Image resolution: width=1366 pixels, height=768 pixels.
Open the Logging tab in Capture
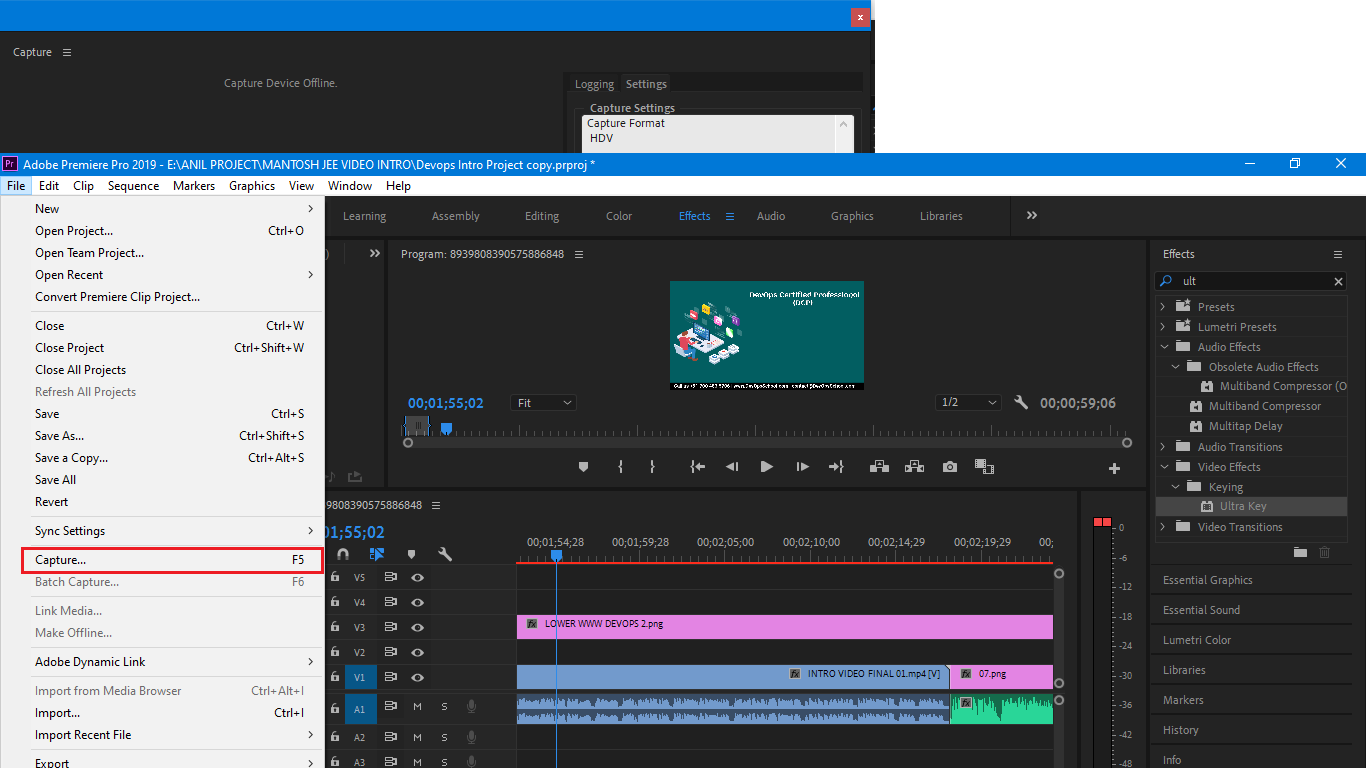(x=594, y=85)
